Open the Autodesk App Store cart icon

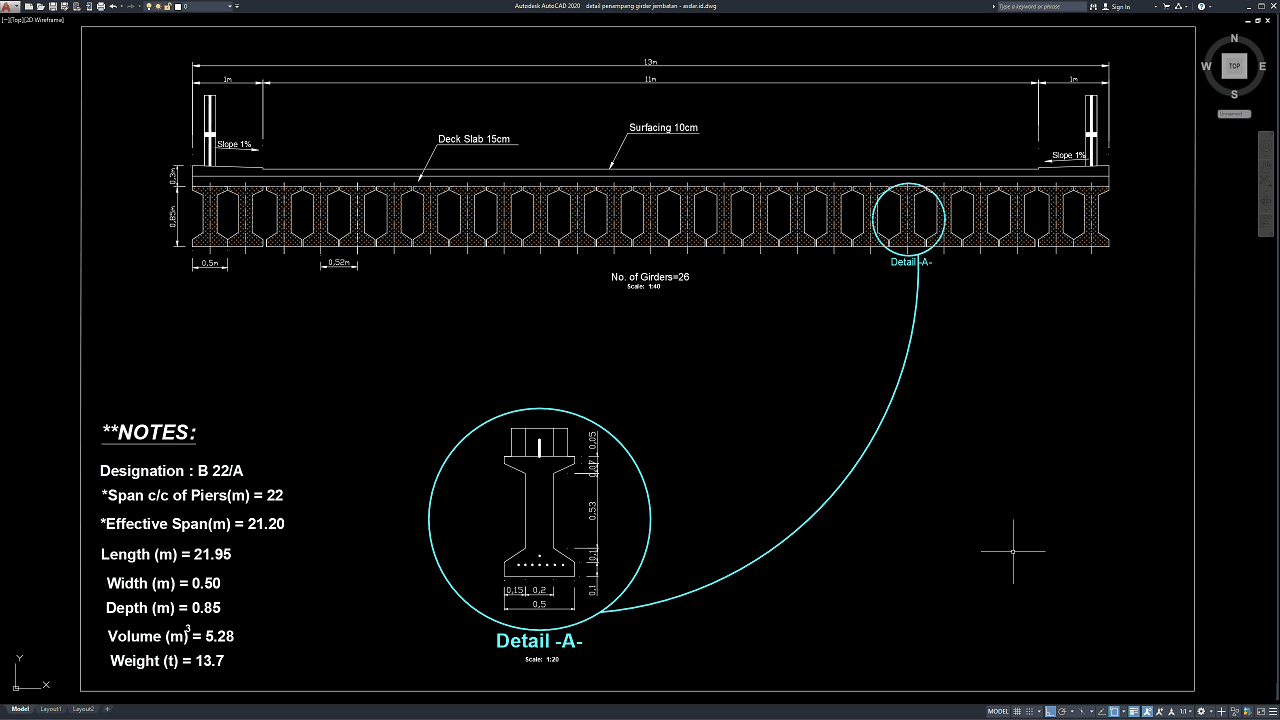point(1164,6)
